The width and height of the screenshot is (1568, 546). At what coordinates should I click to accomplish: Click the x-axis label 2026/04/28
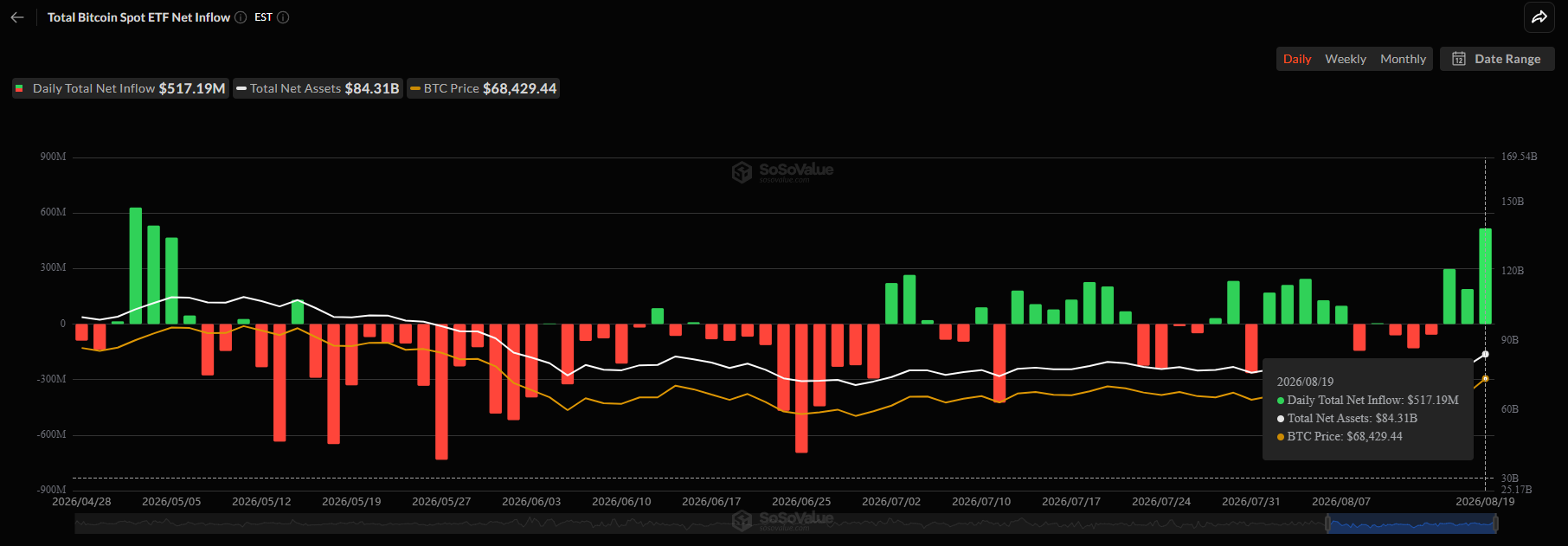81,502
